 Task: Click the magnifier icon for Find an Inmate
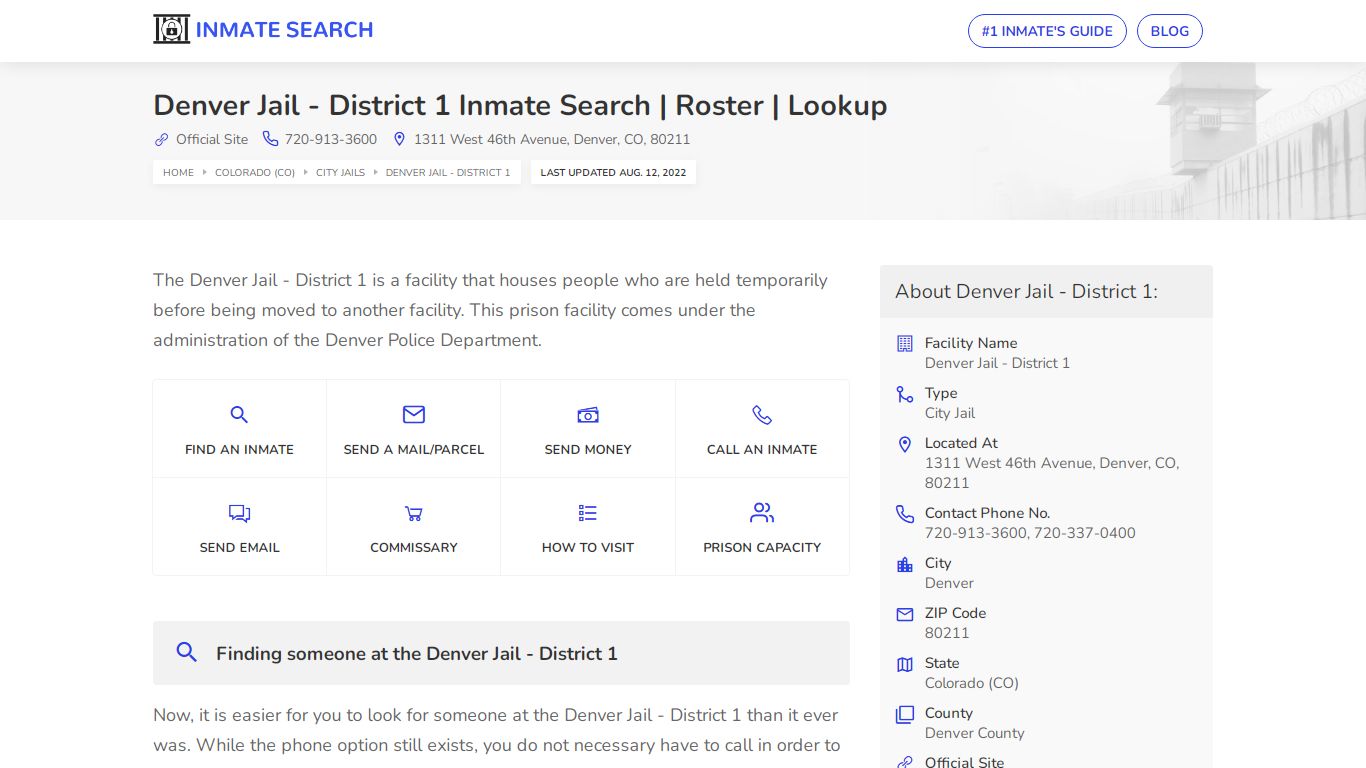[x=239, y=414]
